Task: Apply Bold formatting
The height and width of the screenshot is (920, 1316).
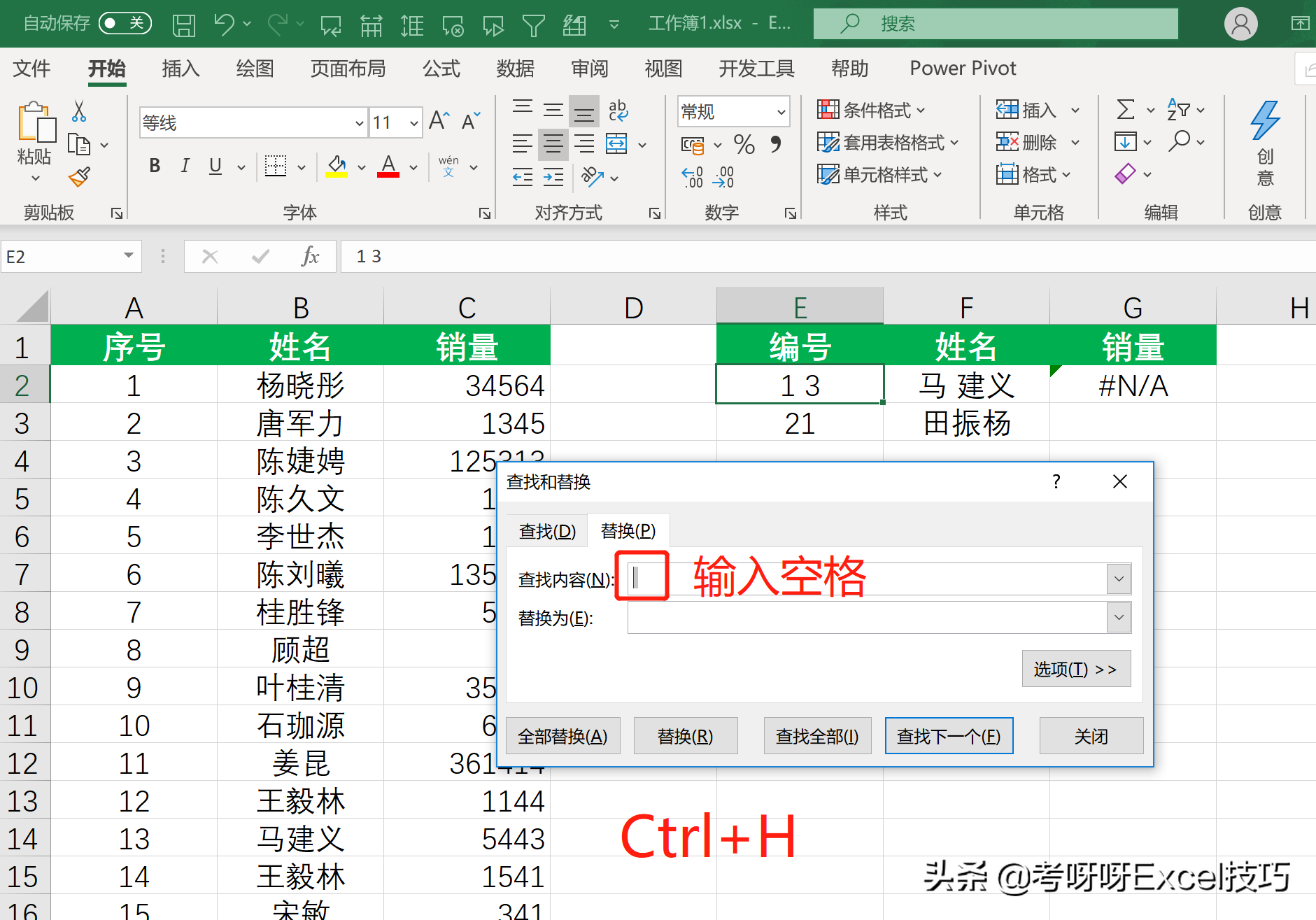Action: (x=155, y=166)
